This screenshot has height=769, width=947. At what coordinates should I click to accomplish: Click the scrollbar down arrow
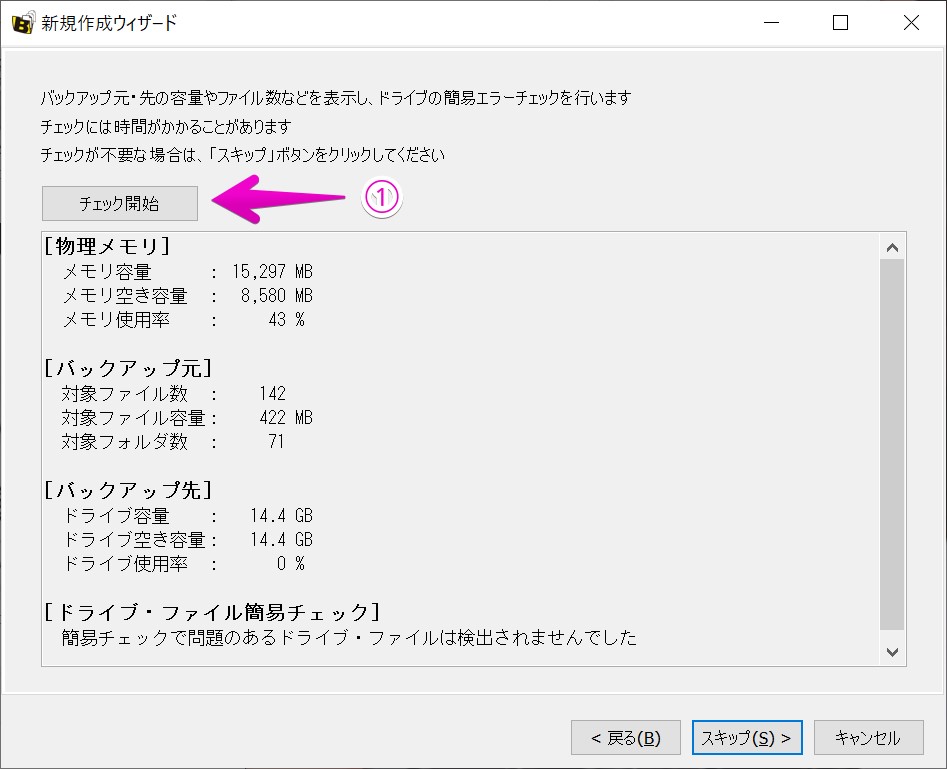tap(892, 652)
